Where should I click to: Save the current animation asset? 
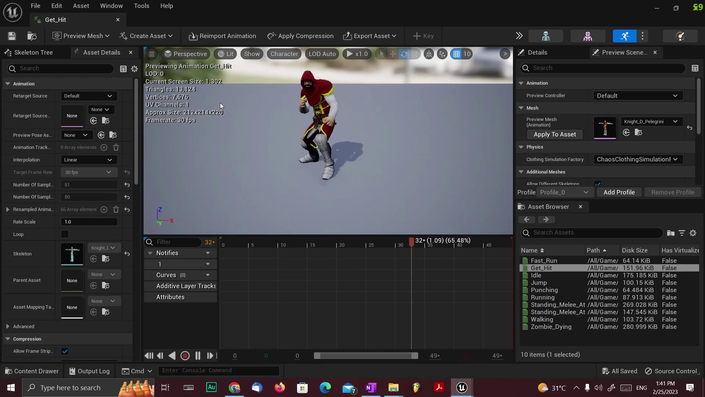12,36
